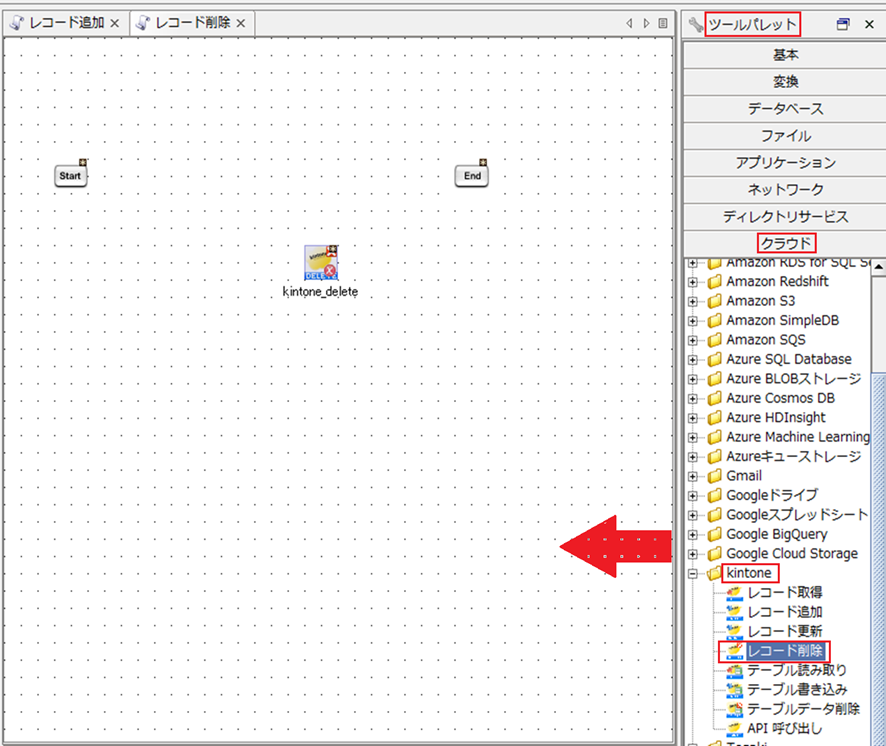Image resolution: width=886 pixels, height=746 pixels.
Task: Expand the Google Cloud Storage node
Action: 693,554
